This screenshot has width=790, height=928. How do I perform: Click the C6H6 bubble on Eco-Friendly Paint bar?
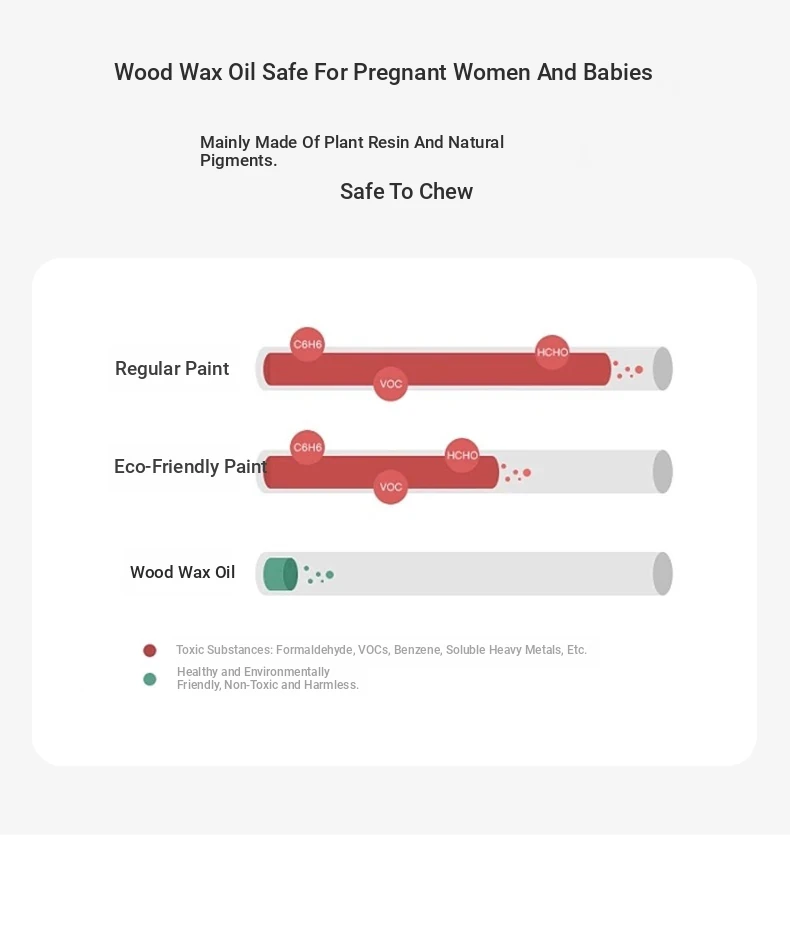[307, 448]
